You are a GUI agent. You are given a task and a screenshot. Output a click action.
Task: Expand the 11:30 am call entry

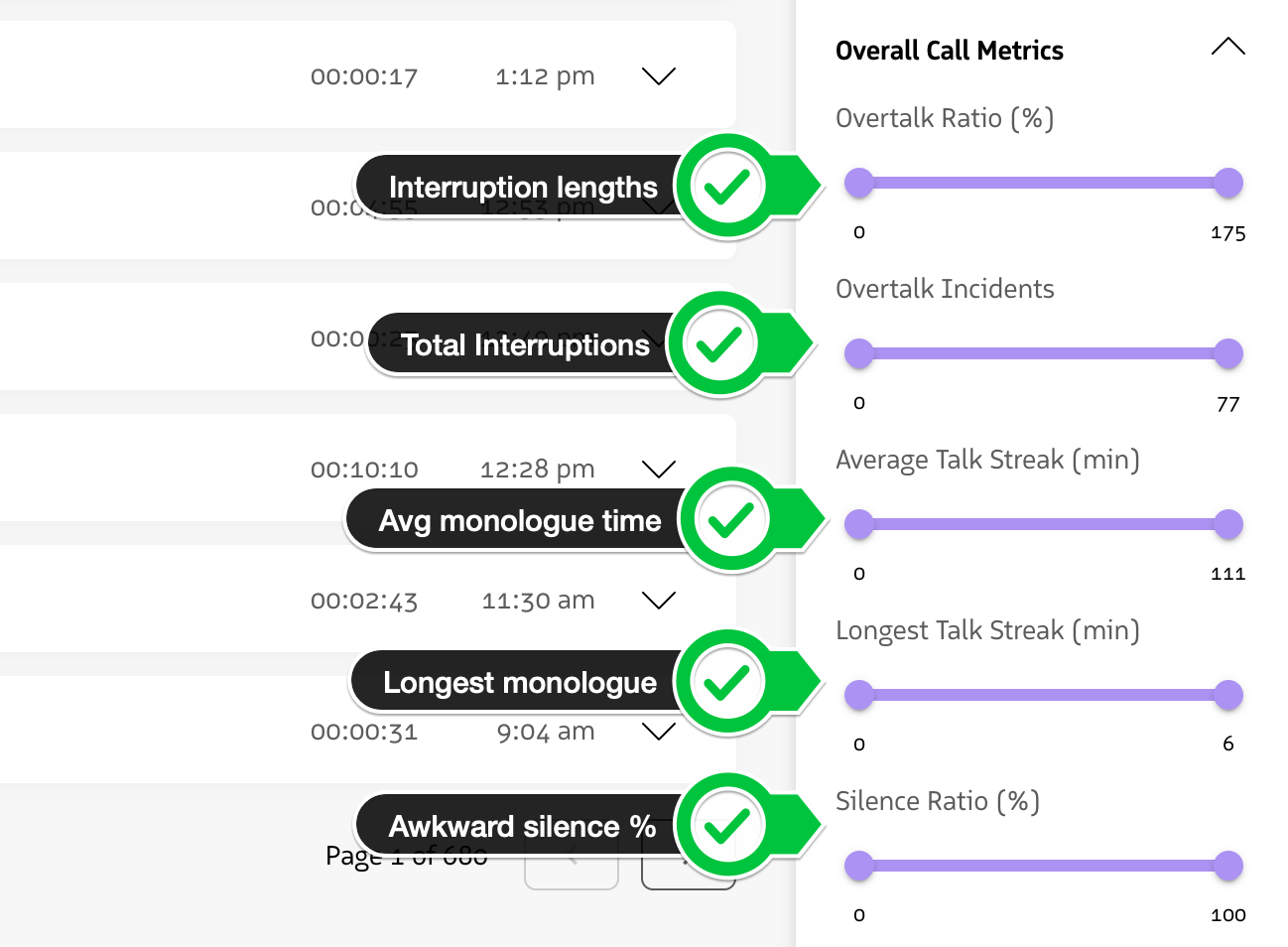[658, 599]
